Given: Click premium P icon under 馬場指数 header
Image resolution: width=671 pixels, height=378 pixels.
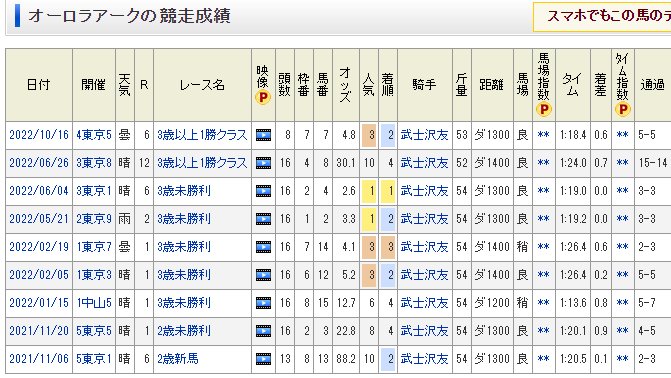Looking at the screenshot, I should click(543, 110).
